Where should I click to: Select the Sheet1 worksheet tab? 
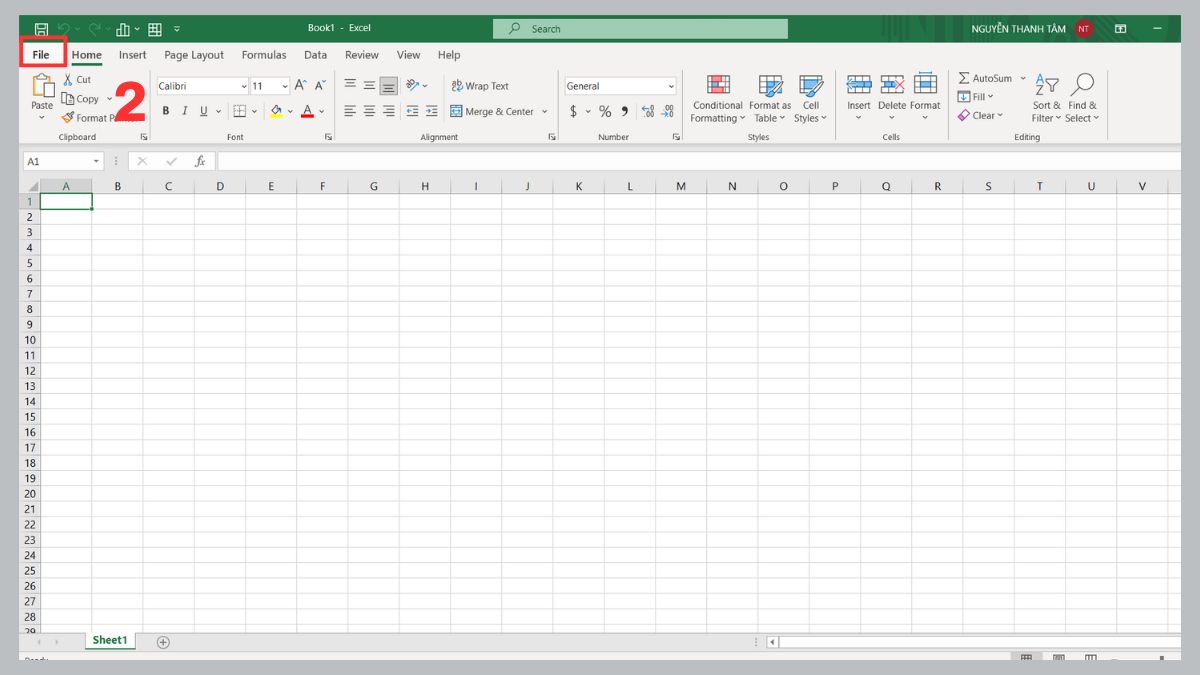[x=110, y=640]
